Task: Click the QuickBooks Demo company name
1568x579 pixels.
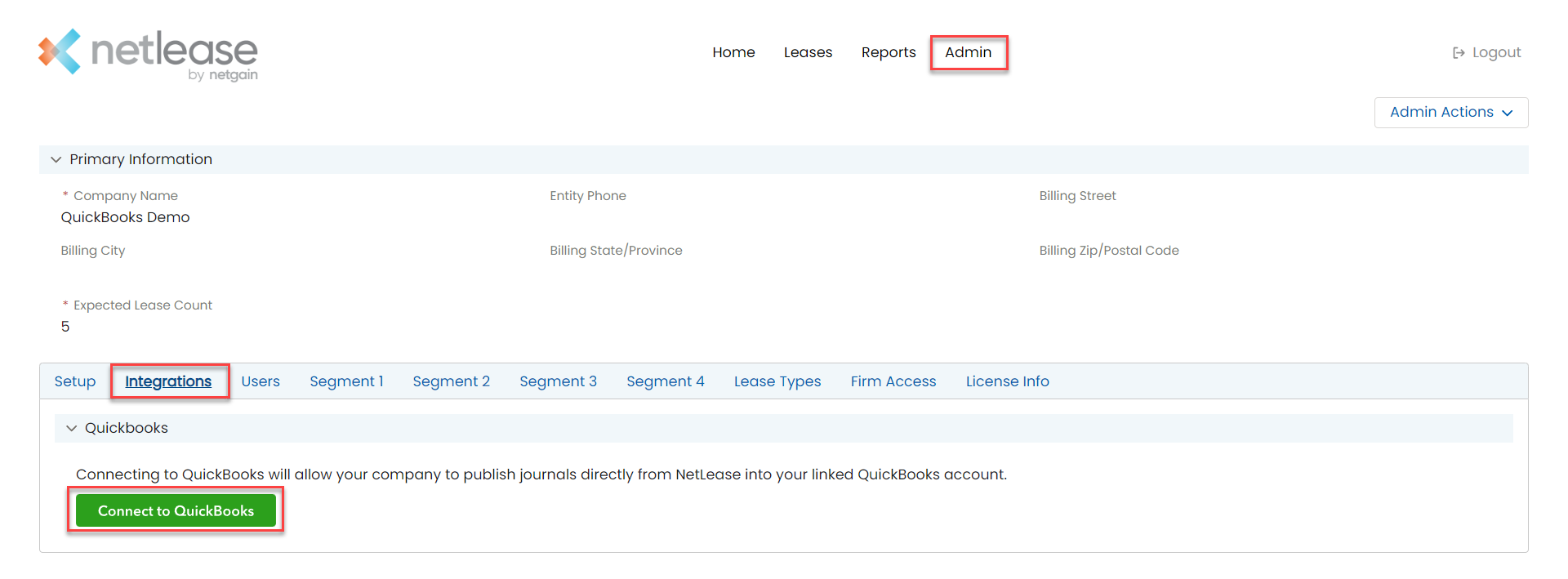Action: 125,217
